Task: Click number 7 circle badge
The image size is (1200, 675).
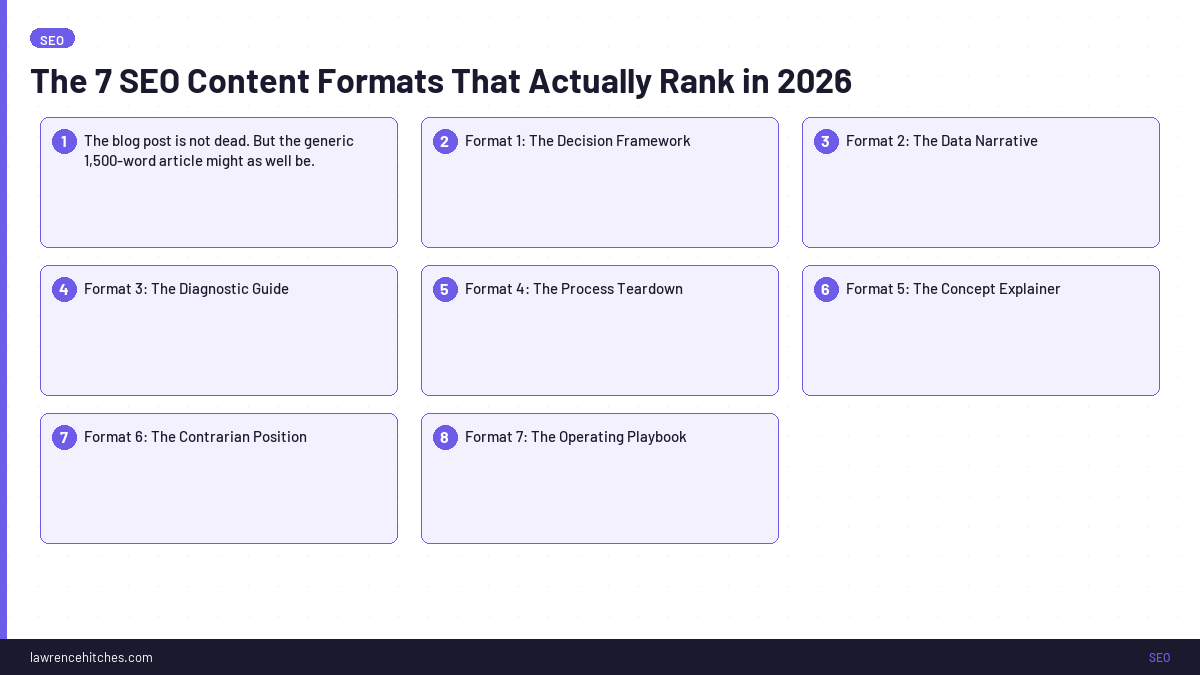Action: (64, 437)
